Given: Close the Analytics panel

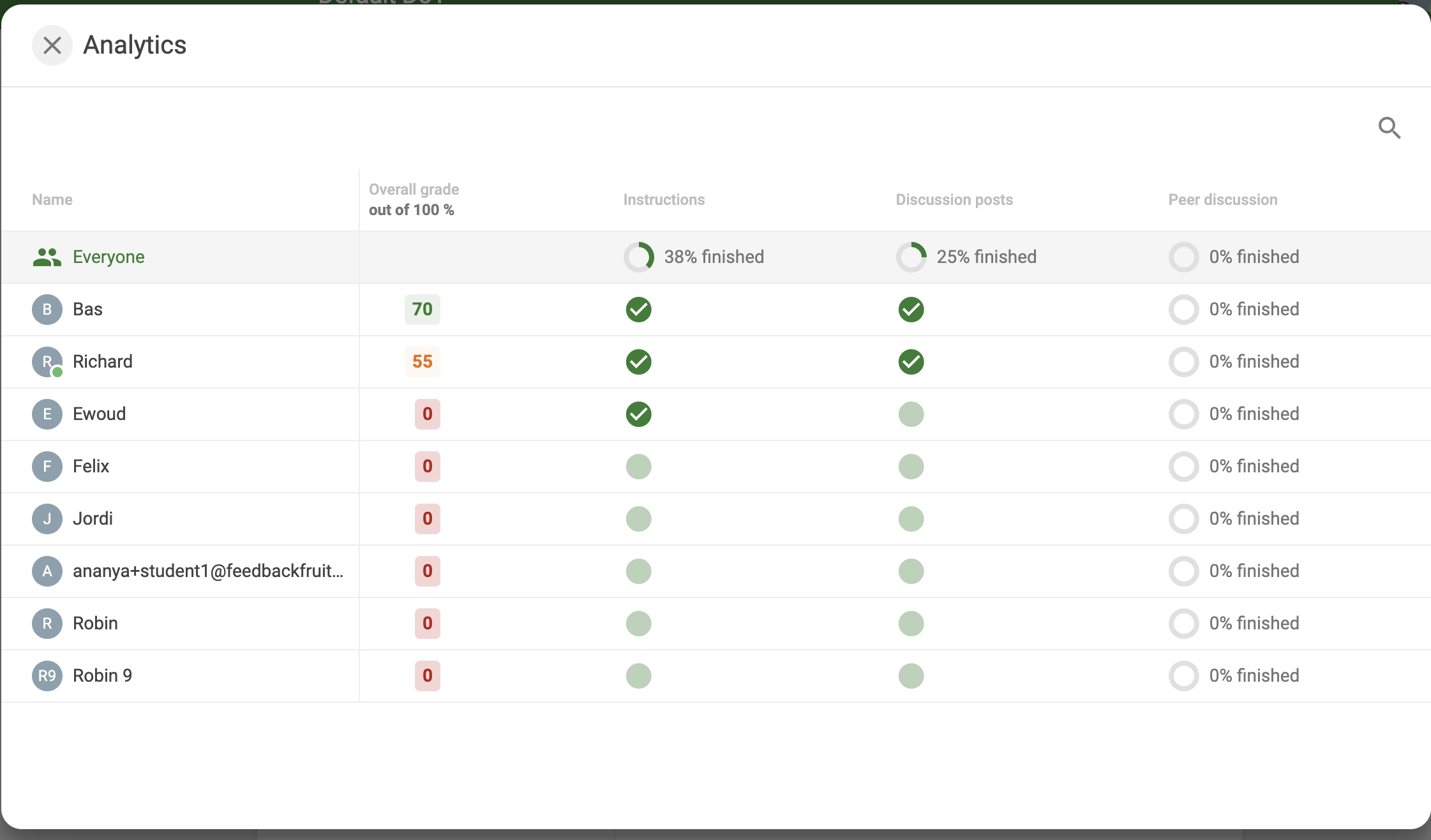Looking at the screenshot, I should click(52, 45).
